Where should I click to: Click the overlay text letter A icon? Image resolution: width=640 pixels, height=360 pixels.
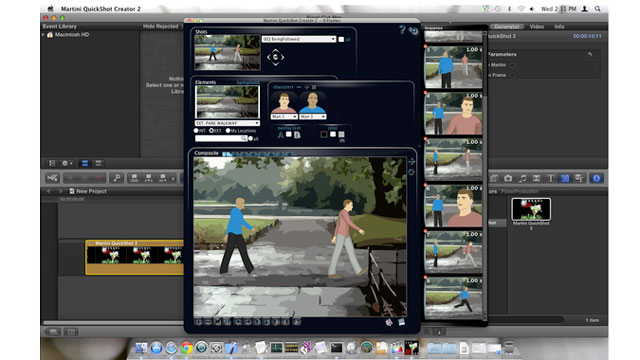(280, 135)
